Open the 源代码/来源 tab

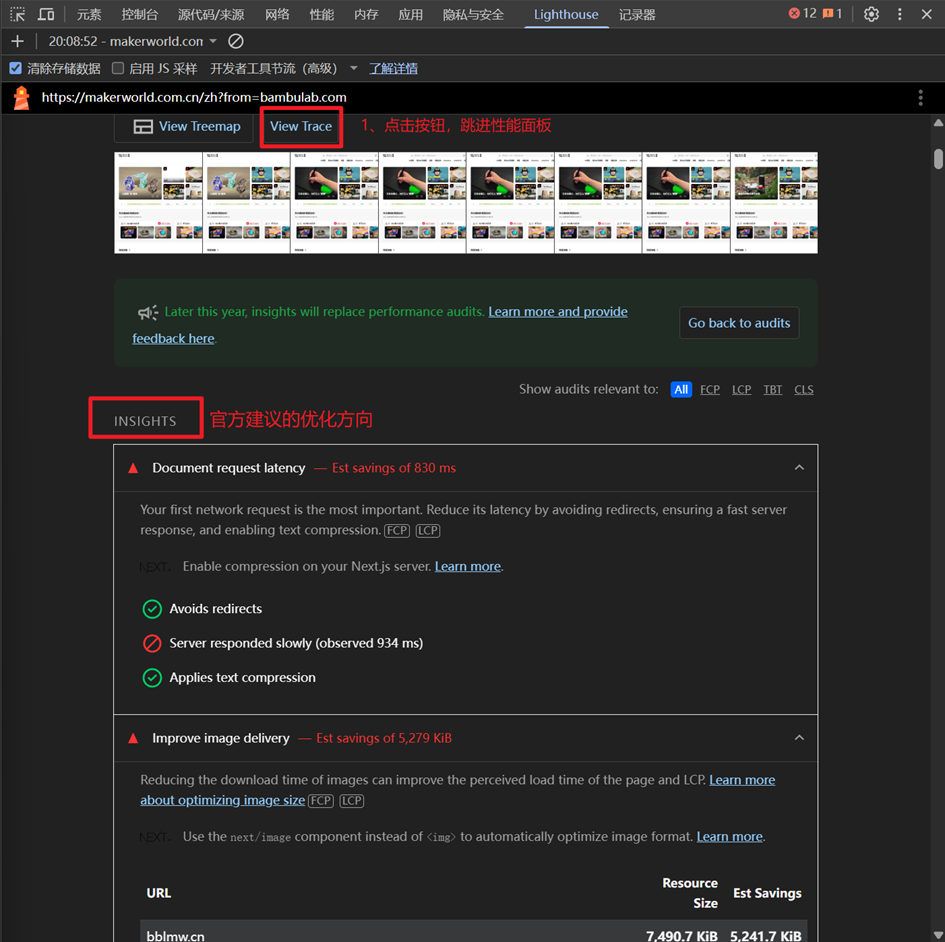[211, 14]
